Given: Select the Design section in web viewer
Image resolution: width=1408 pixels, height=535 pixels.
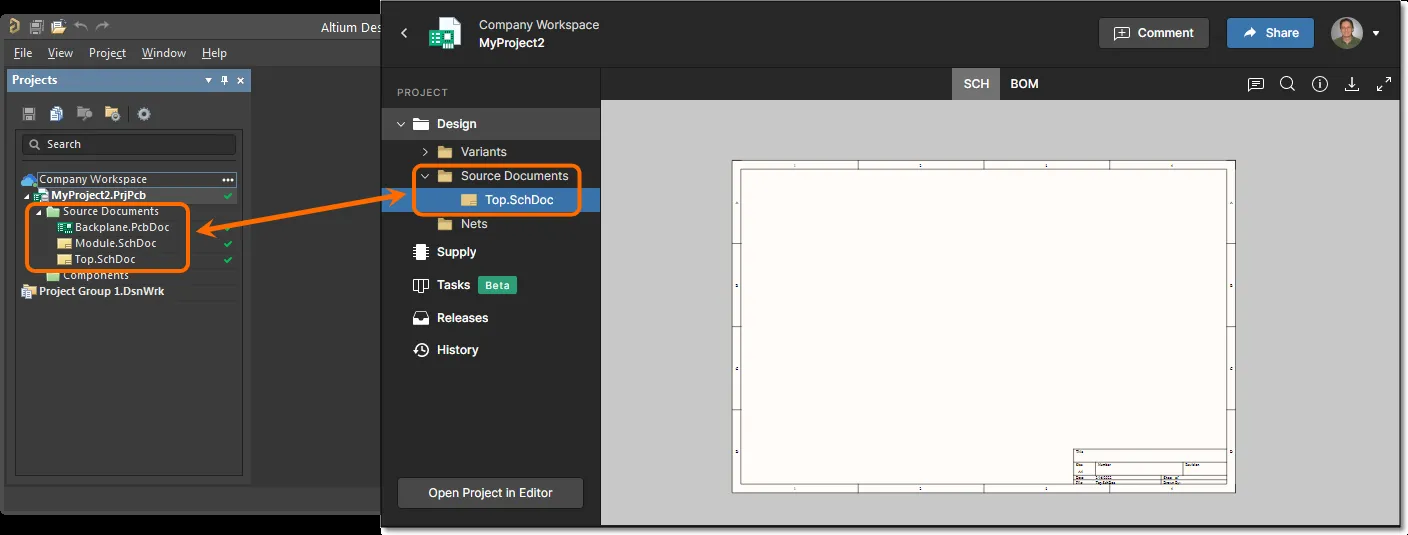Looking at the screenshot, I should tap(491, 124).
